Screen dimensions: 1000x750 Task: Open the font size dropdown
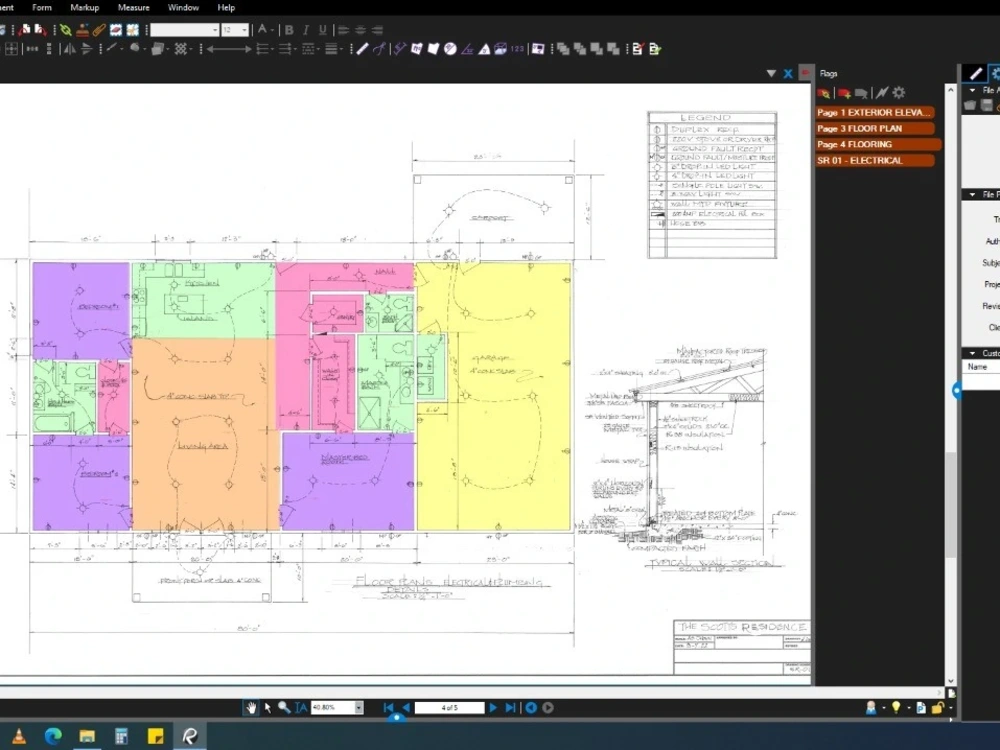tap(242, 30)
